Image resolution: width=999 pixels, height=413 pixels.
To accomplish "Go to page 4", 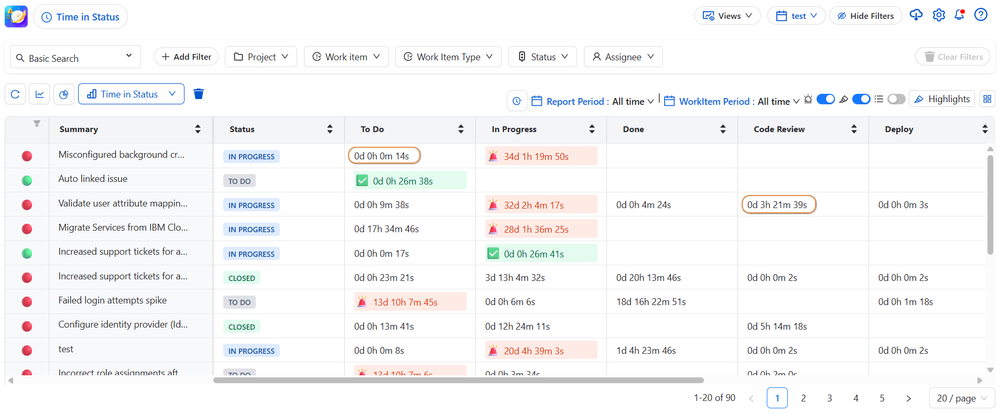I will point(856,398).
